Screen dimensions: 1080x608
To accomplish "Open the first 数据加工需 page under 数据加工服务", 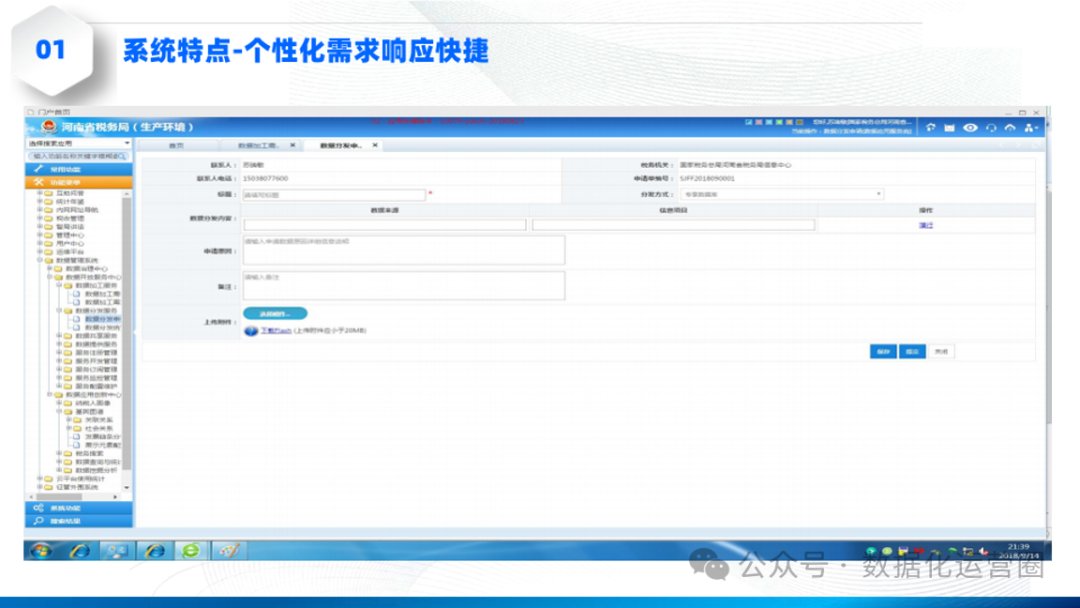I will 102,294.
